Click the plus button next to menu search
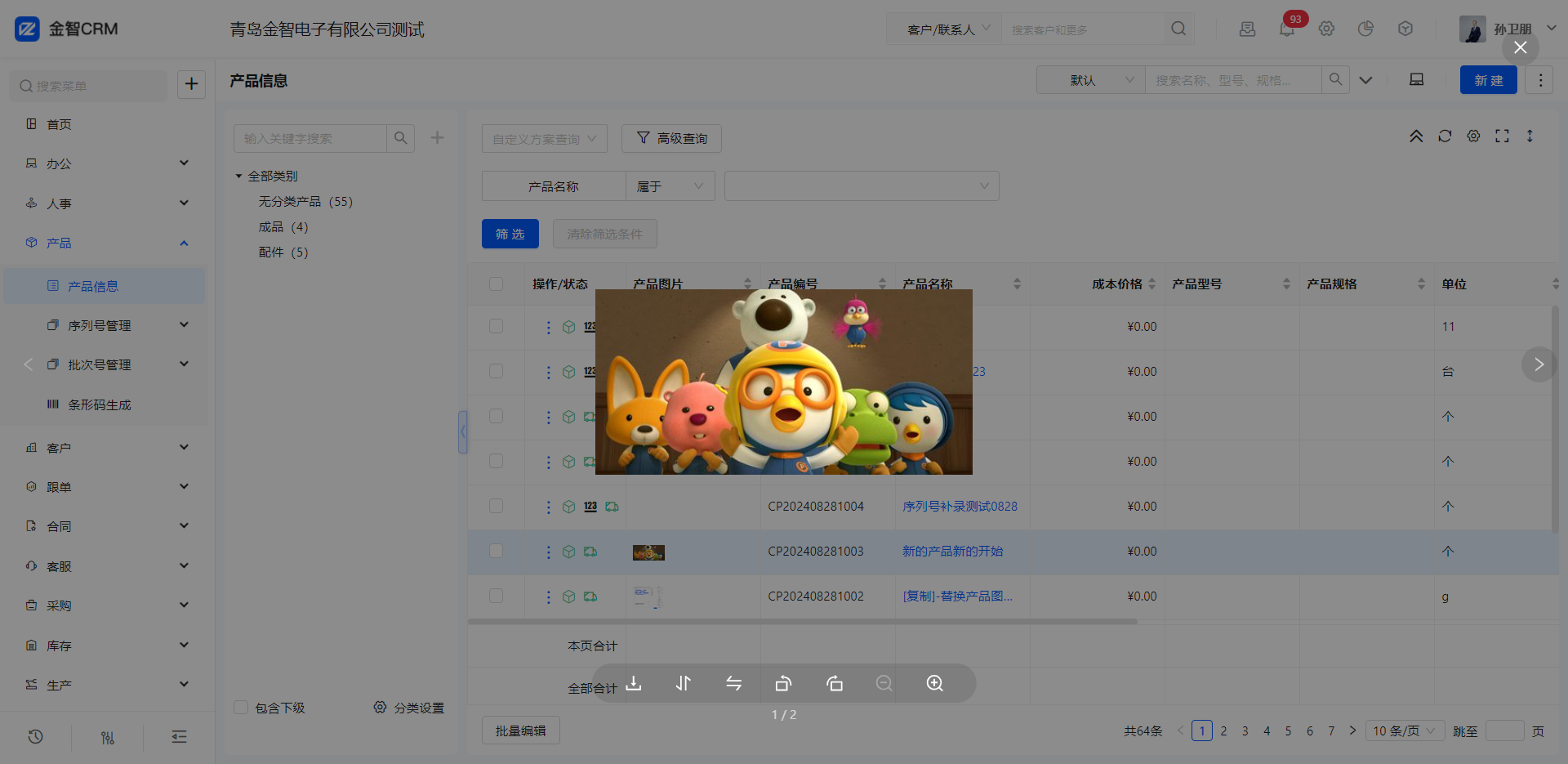This screenshot has width=1568, height=764. click(191, 84)
